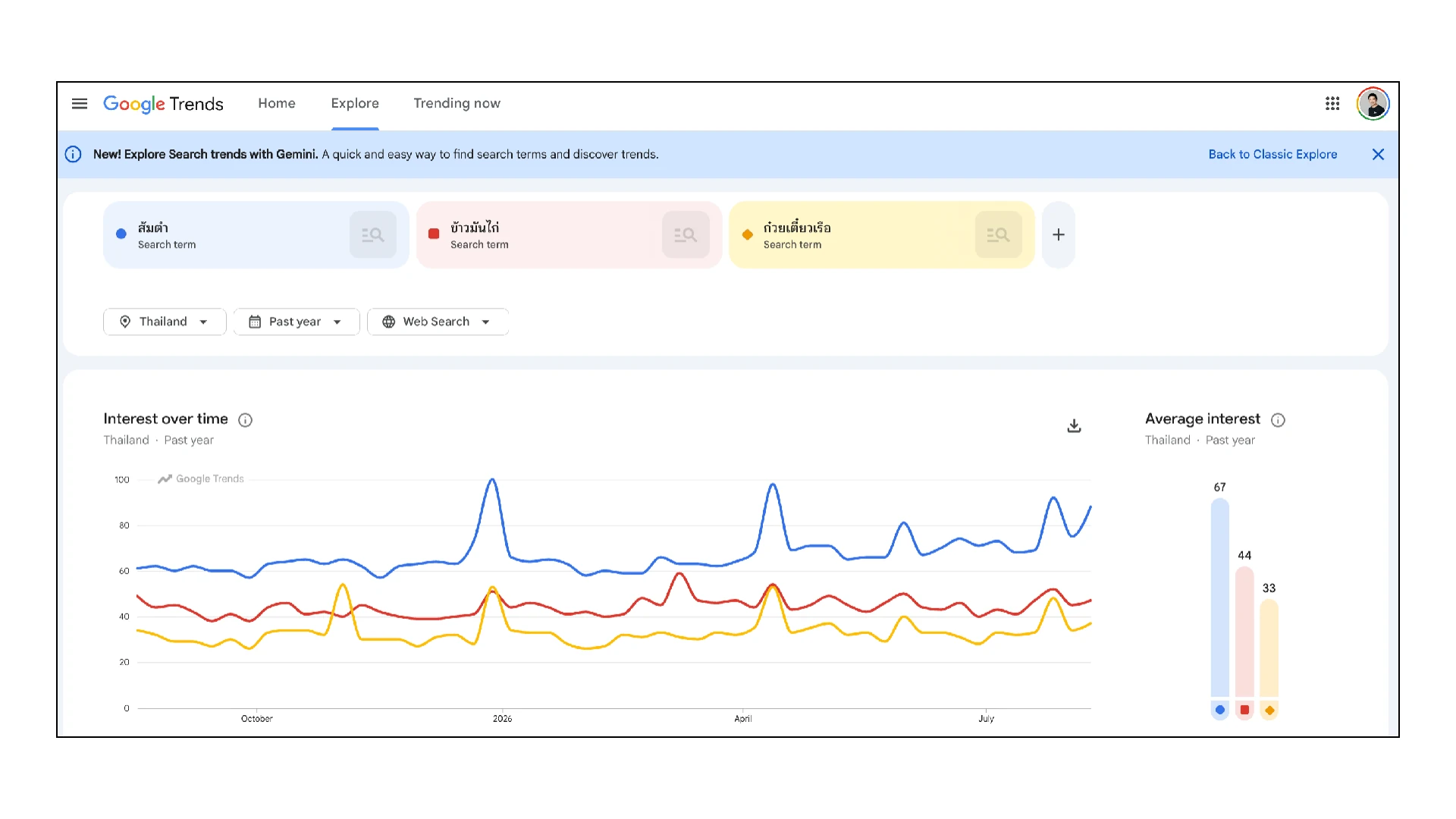1456x819 pixels.
Task: Click the 'Average interest' heading
Action: [1203, 419]
